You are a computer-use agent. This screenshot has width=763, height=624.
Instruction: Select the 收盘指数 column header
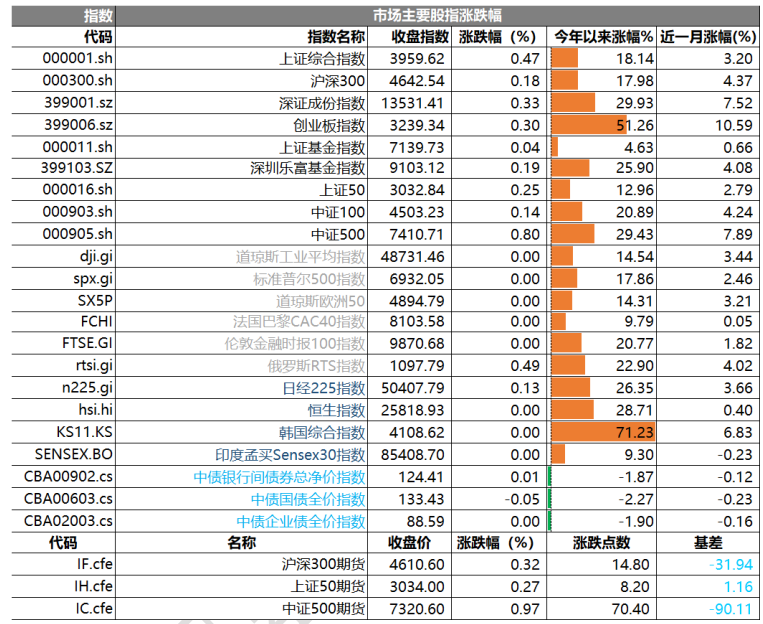click(x=419, y=37)
